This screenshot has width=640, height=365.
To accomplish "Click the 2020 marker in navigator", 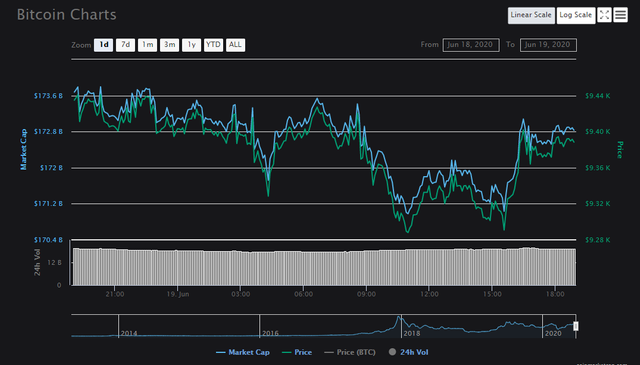I will (553, 334).
